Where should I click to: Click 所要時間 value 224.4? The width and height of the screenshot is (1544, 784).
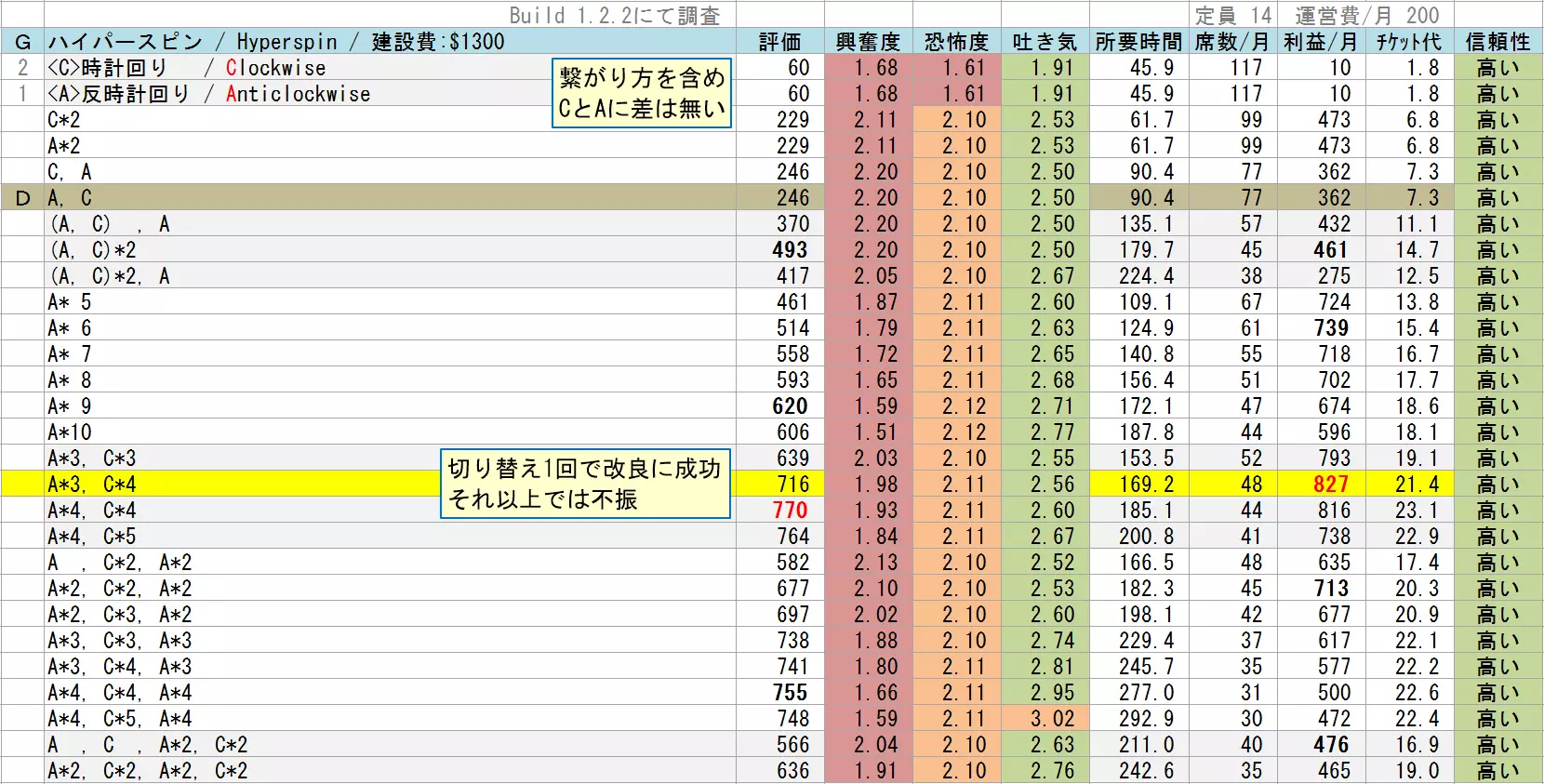[1147, 276]
